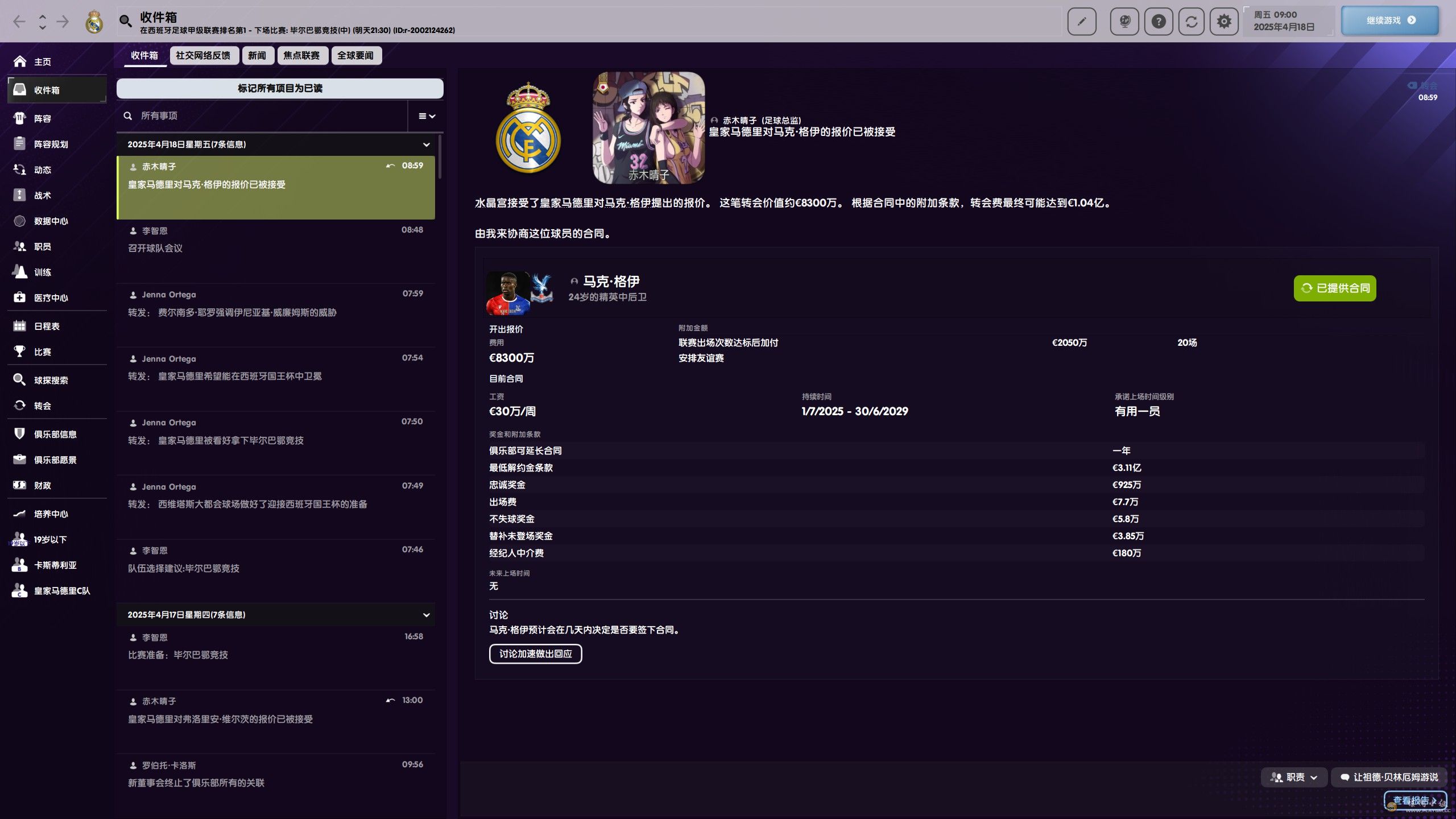Select the highlighted 马克·格伊 bid accepted message

(276, 188)
